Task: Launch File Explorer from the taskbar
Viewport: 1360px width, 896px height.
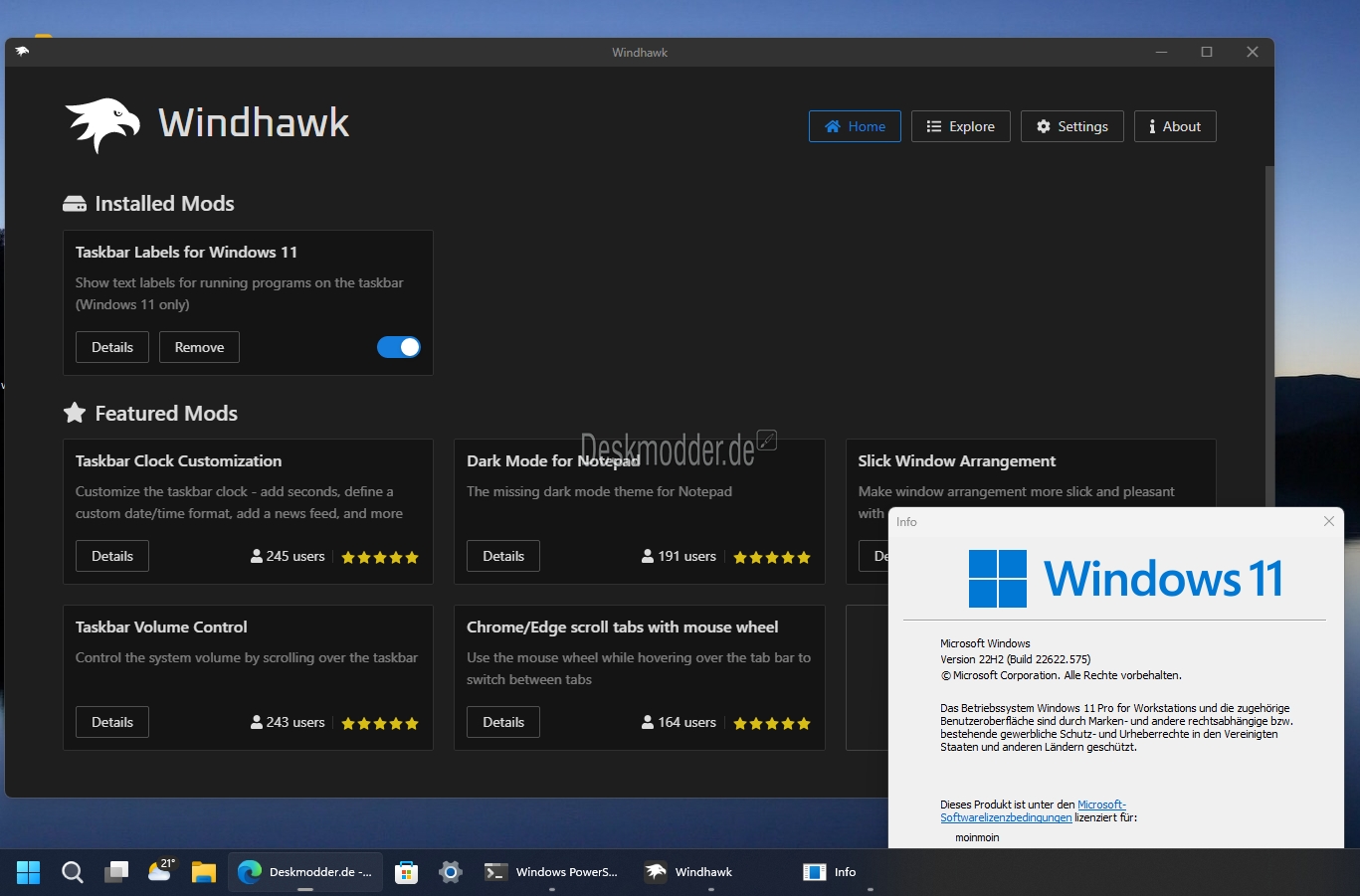Action: (204, 872)
